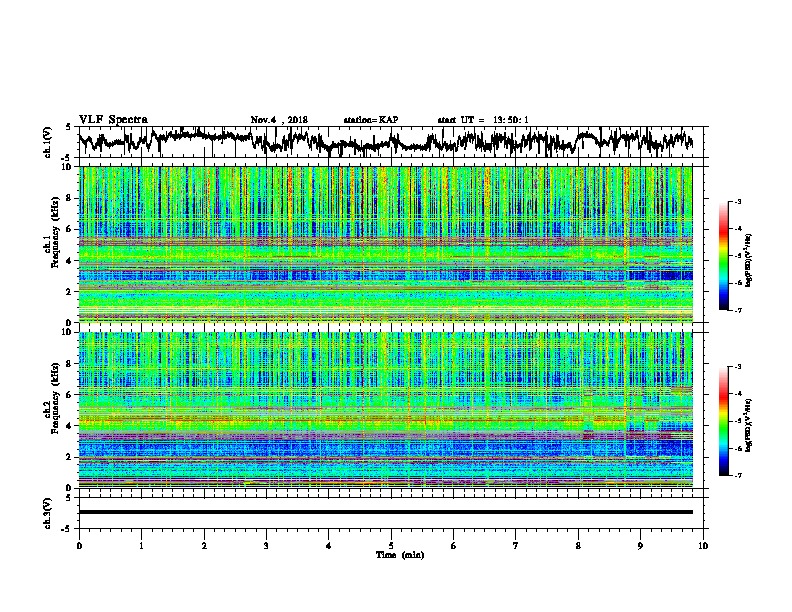Screen dimensions: 792x612
Task: Click the "-7" label on ch.2 color bar
Action: click(738, 475)
